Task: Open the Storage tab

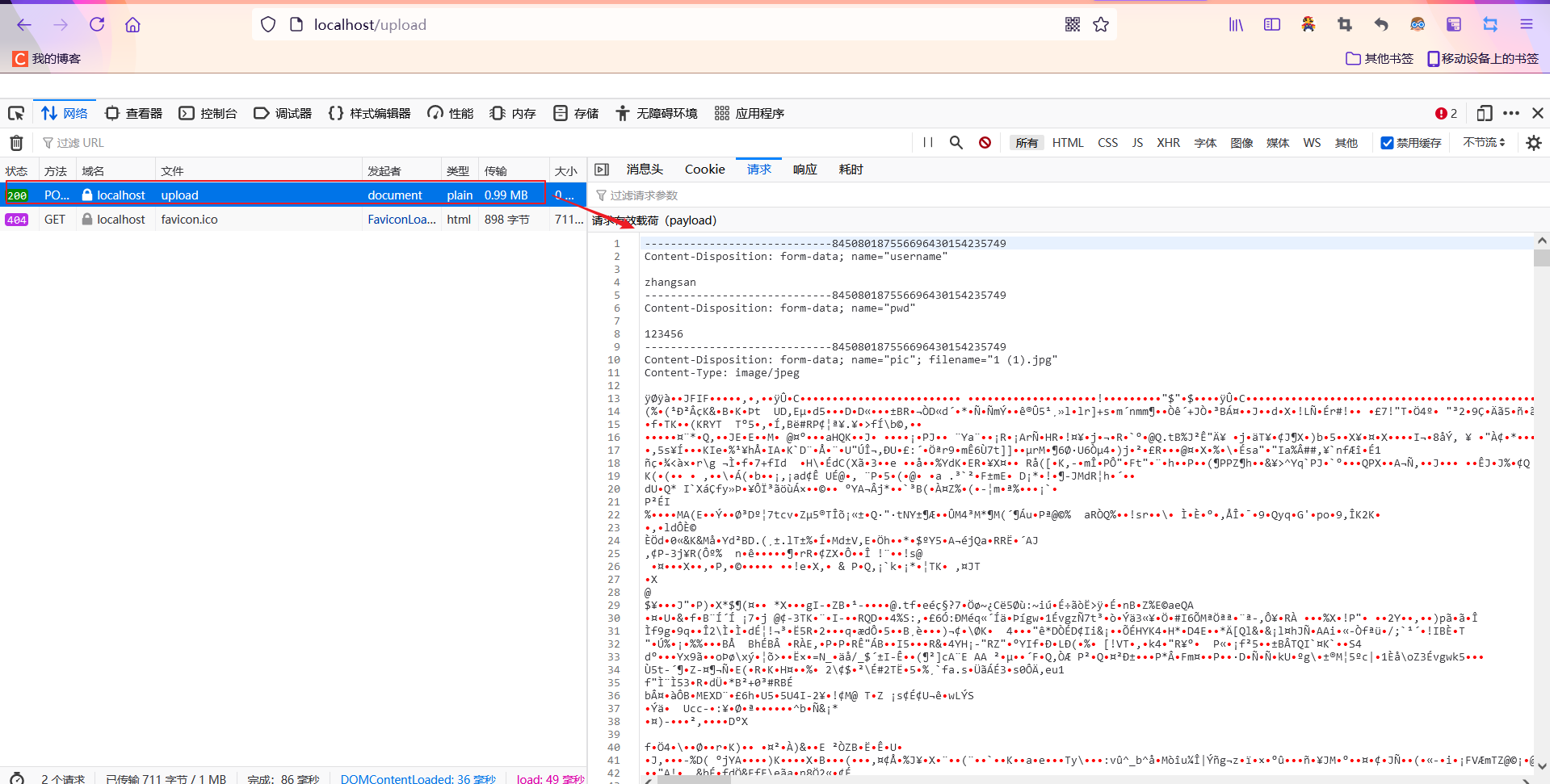Action: (576, 114)
